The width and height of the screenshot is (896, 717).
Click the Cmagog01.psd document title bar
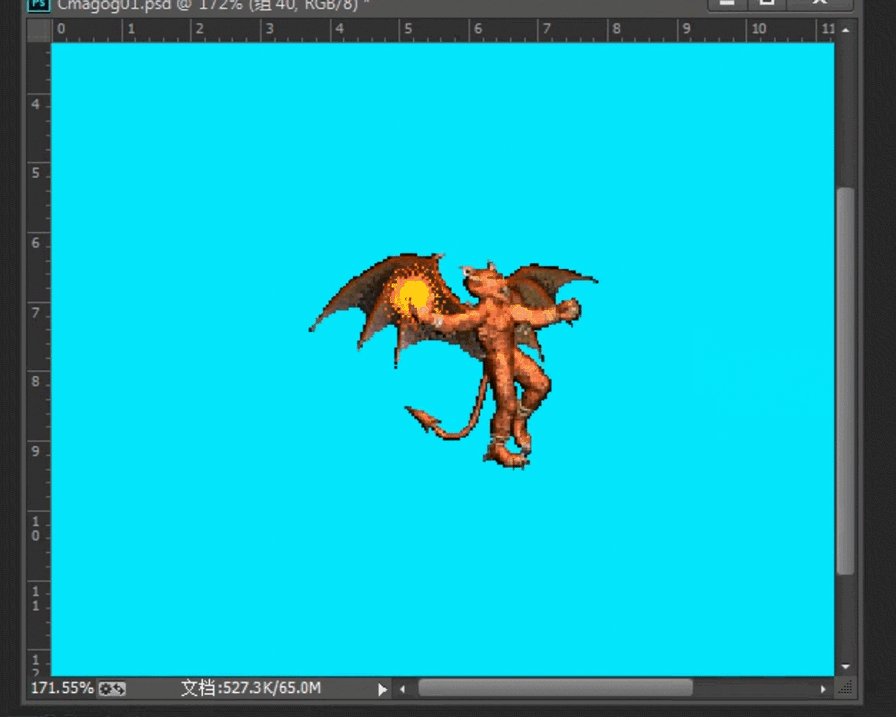pos(366,5)
